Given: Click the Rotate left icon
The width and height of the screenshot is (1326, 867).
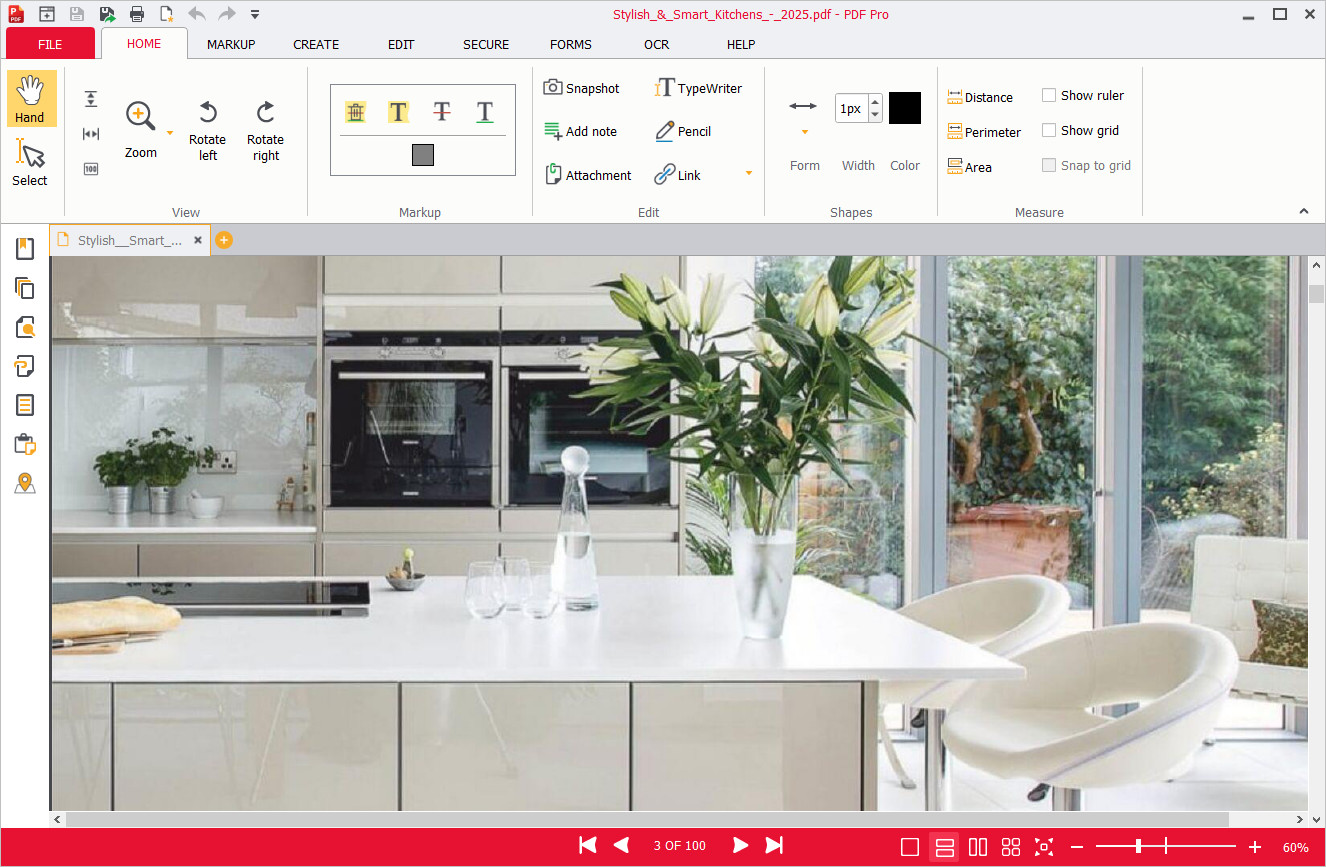Looking at the screenshot, I should tap(207, 112).
